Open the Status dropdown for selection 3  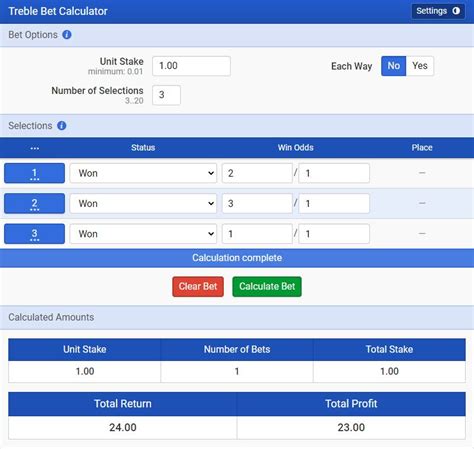tap(143, 234)
